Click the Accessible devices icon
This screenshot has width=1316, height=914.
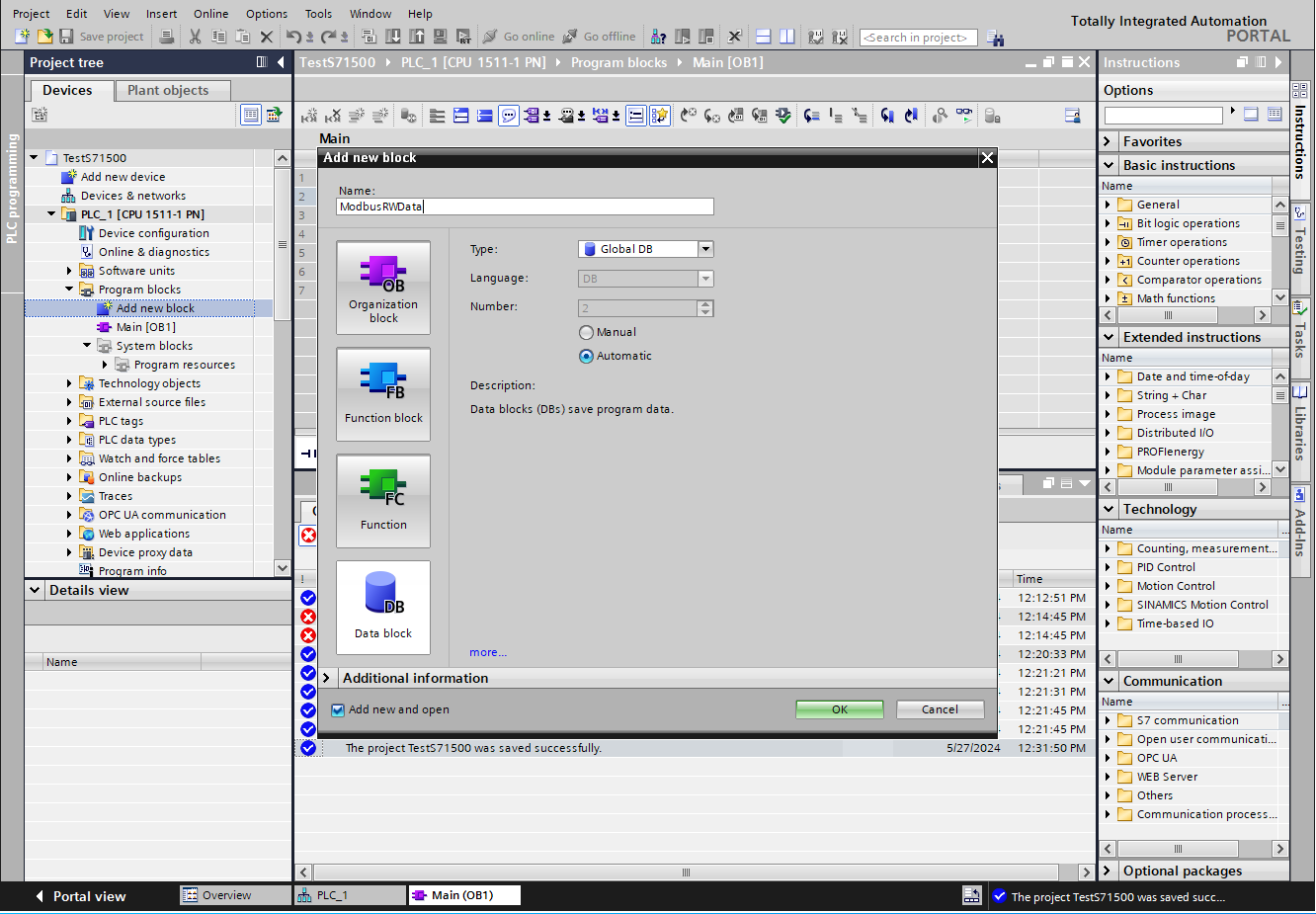[x=658, y=37]
